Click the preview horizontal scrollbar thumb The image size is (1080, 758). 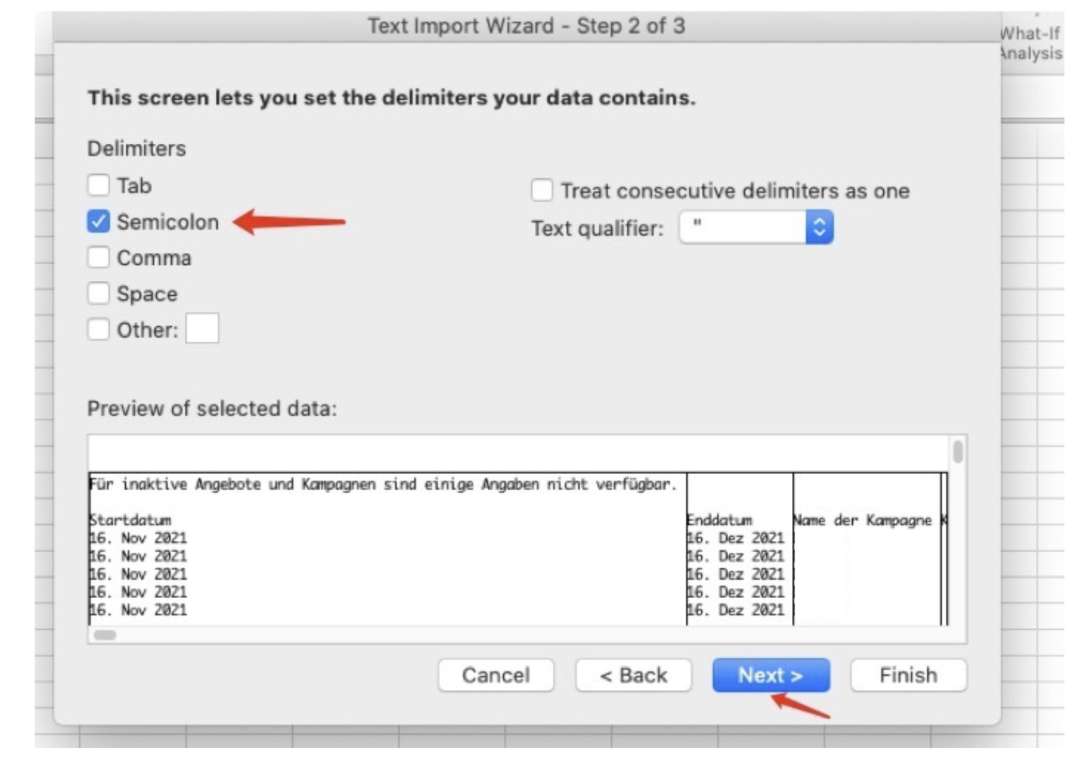(x=104, y=634)
